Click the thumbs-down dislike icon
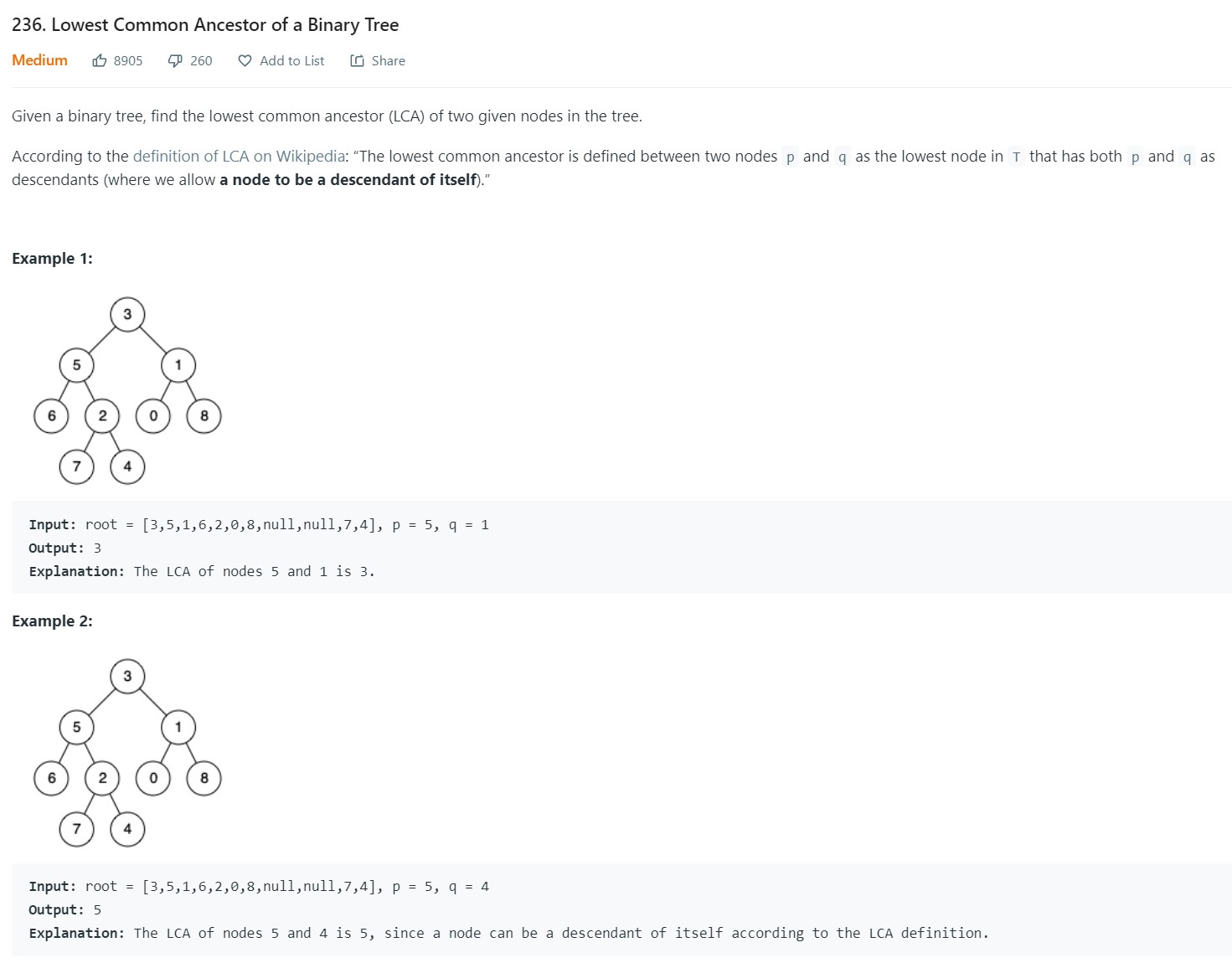Screen dimensions: 1232x963 coord(175,60)
